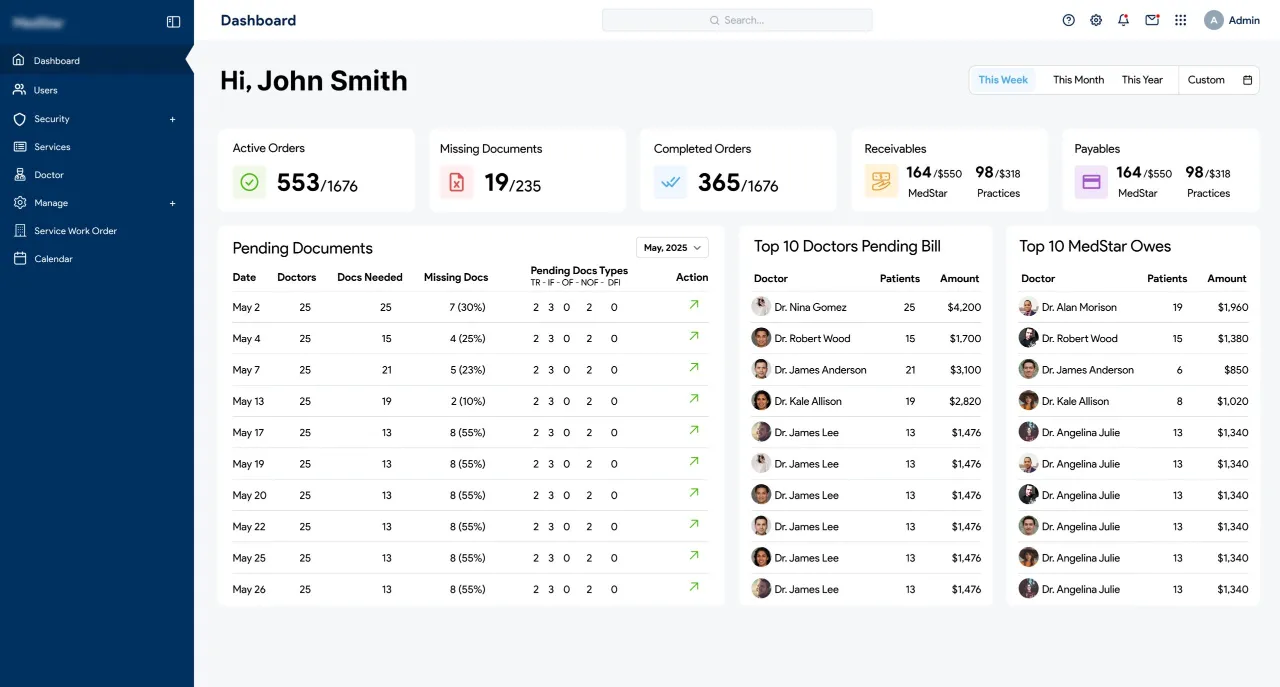Open the May 26 row action arrow
The image size is (1280, 687).
694,586
